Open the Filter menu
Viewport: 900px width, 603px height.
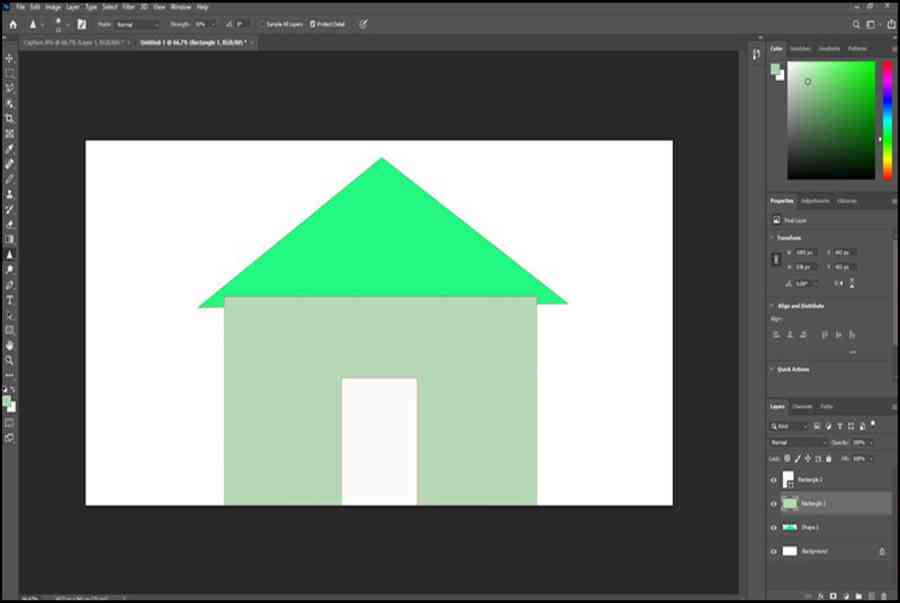[x=129, y=7]
